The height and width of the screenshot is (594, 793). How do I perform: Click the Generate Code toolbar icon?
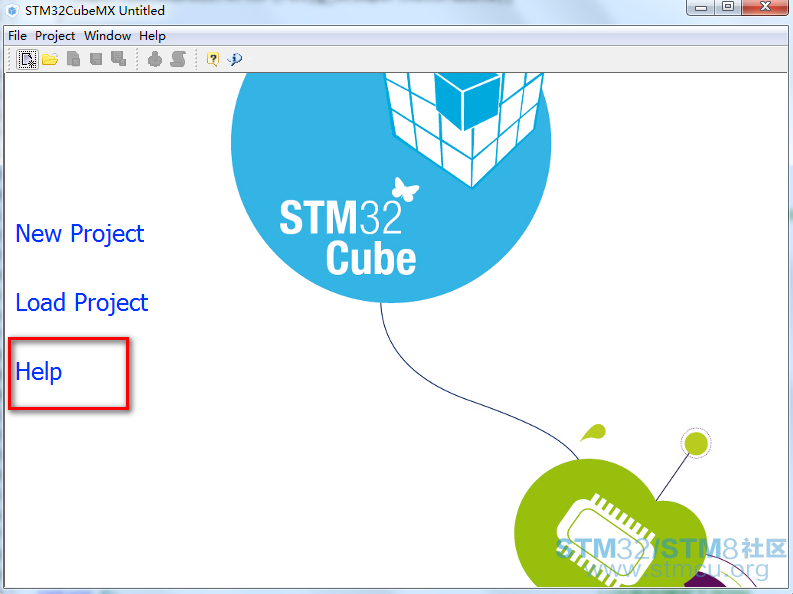[155, 59]
